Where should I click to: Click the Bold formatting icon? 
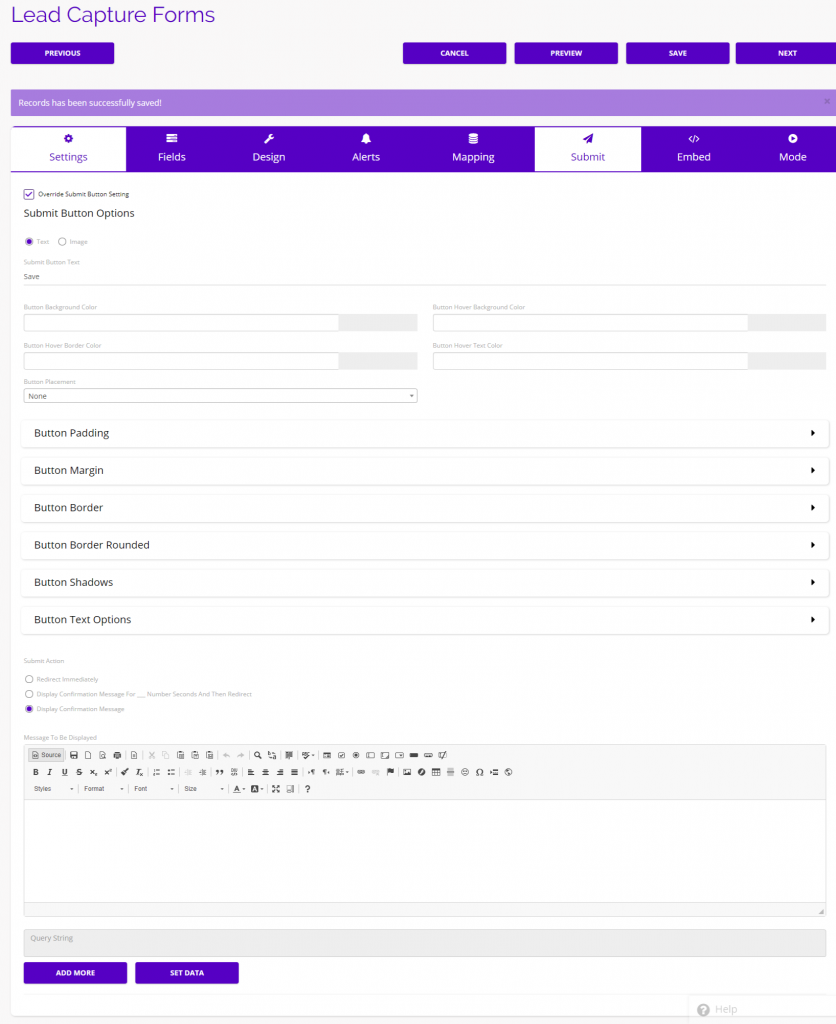point(36,771)
